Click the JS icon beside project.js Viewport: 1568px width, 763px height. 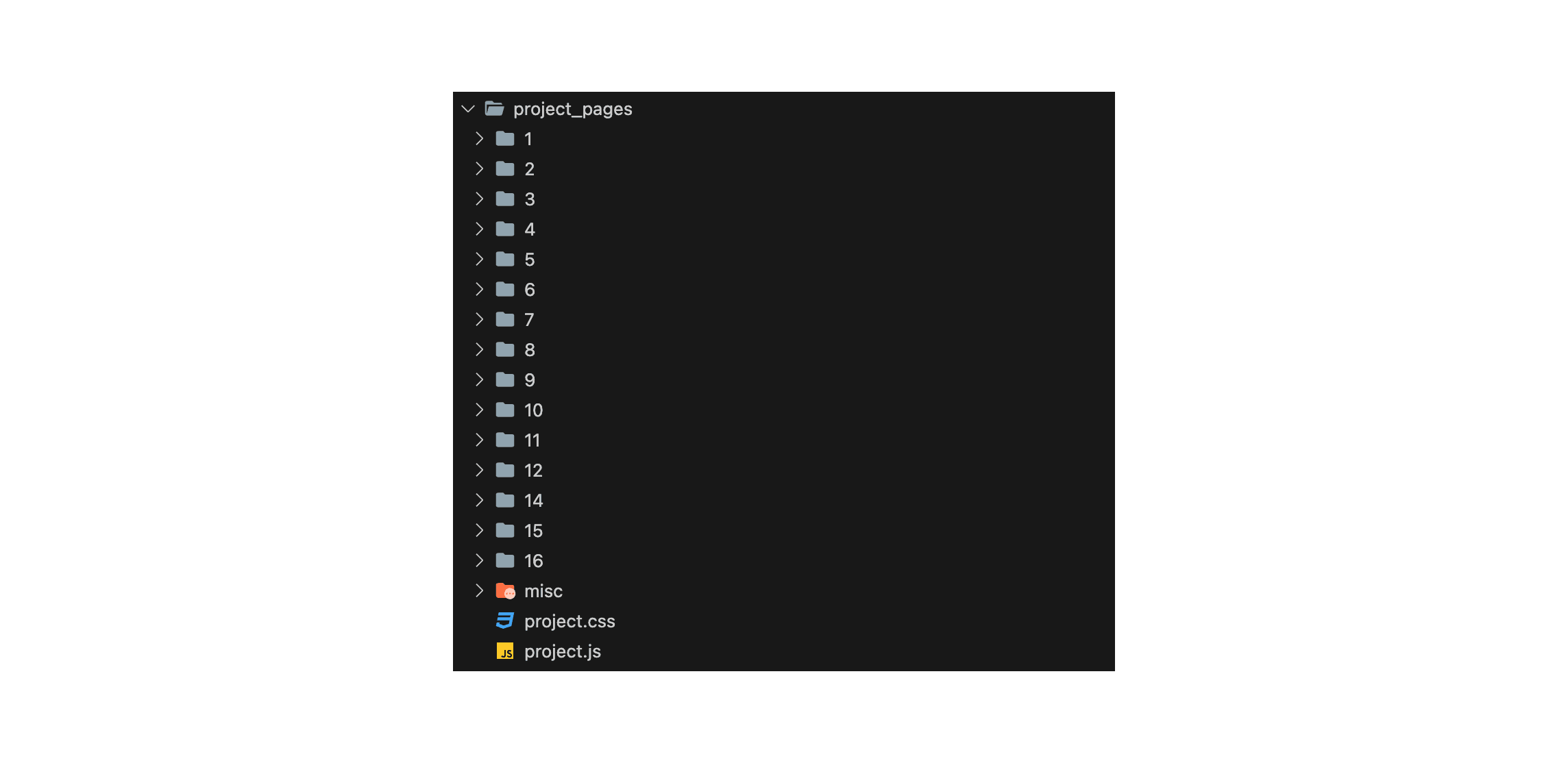point(506,651)
